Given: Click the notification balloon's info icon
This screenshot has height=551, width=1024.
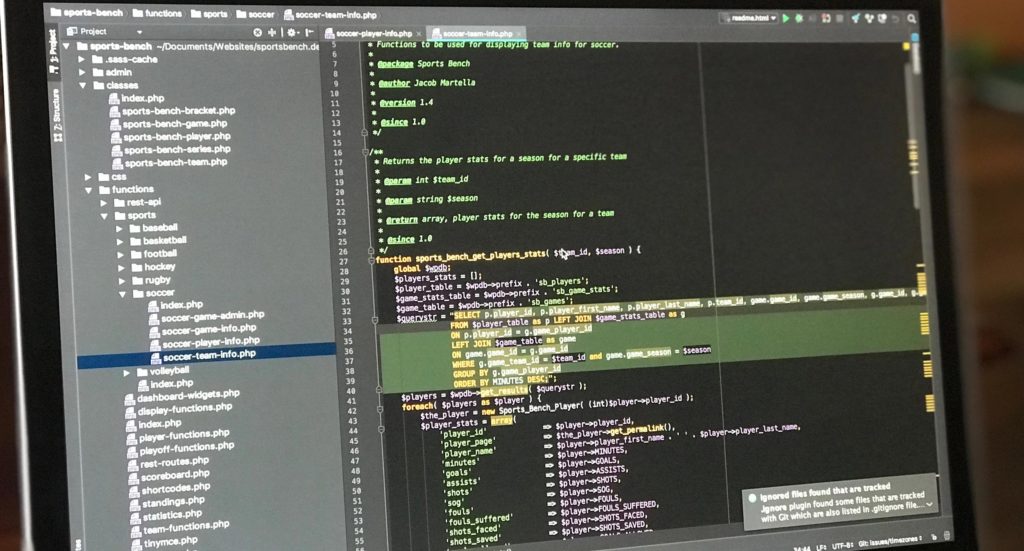Looking at the screenshot, I should coord(752,497).
